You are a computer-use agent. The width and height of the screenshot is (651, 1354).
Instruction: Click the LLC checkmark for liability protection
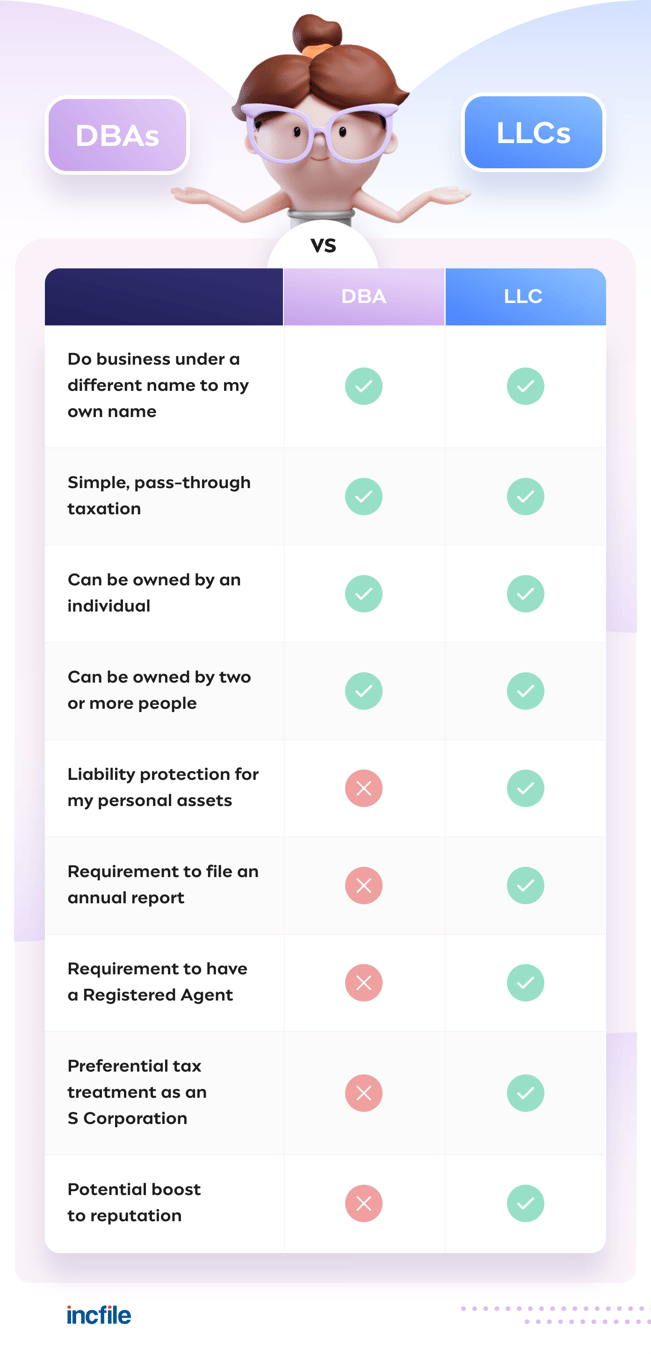coord(525,788)
